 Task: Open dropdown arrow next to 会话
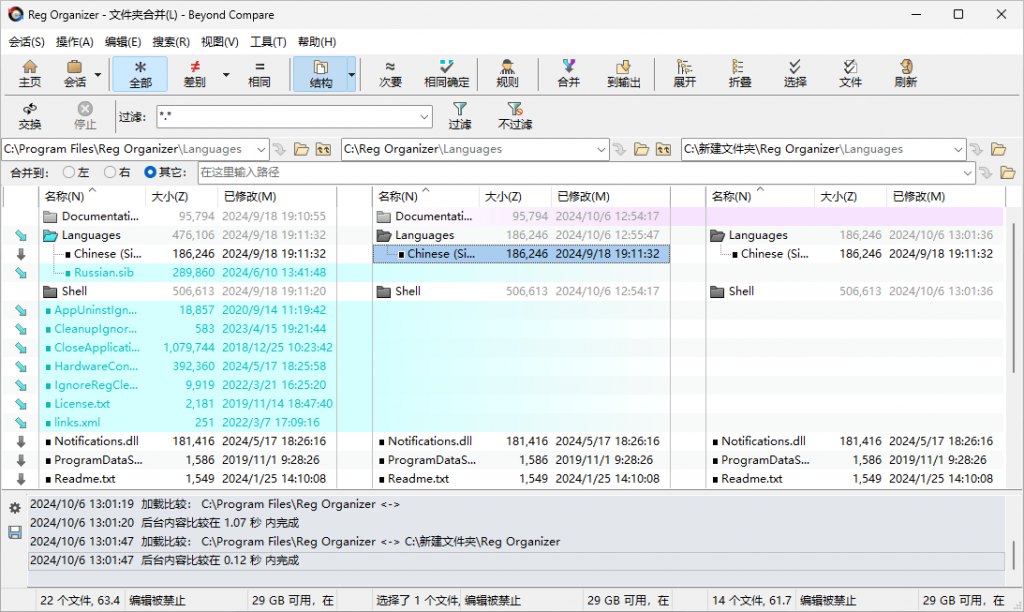coord(98,74)
